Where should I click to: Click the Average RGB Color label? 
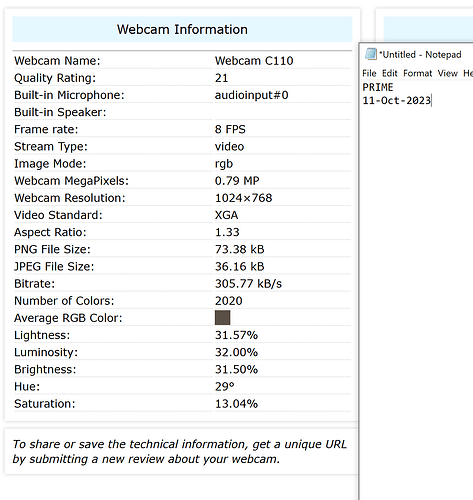click(68, 318)
